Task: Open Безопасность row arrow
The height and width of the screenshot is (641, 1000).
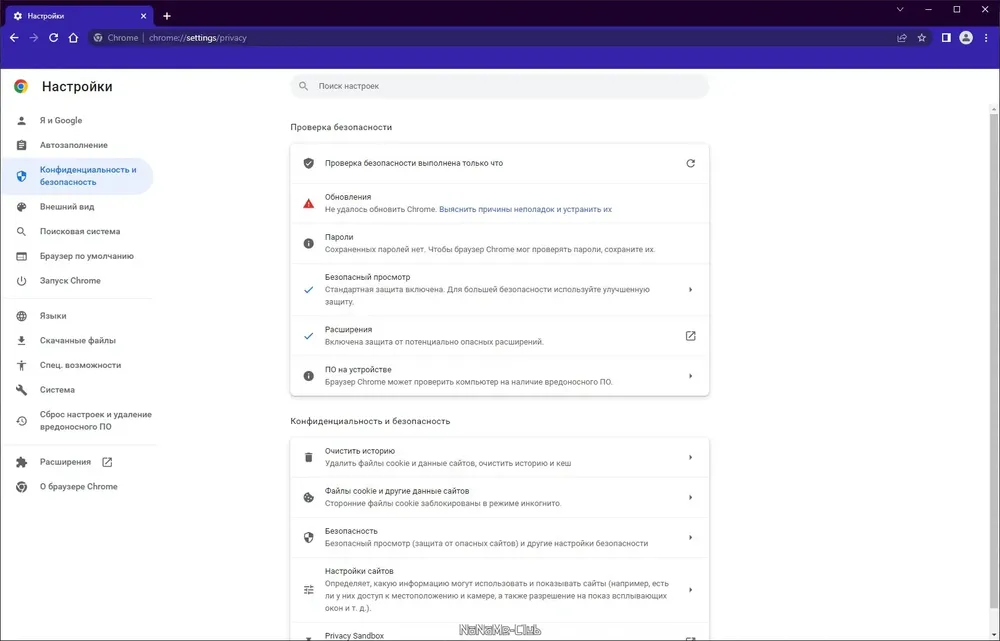Action: 690,537
